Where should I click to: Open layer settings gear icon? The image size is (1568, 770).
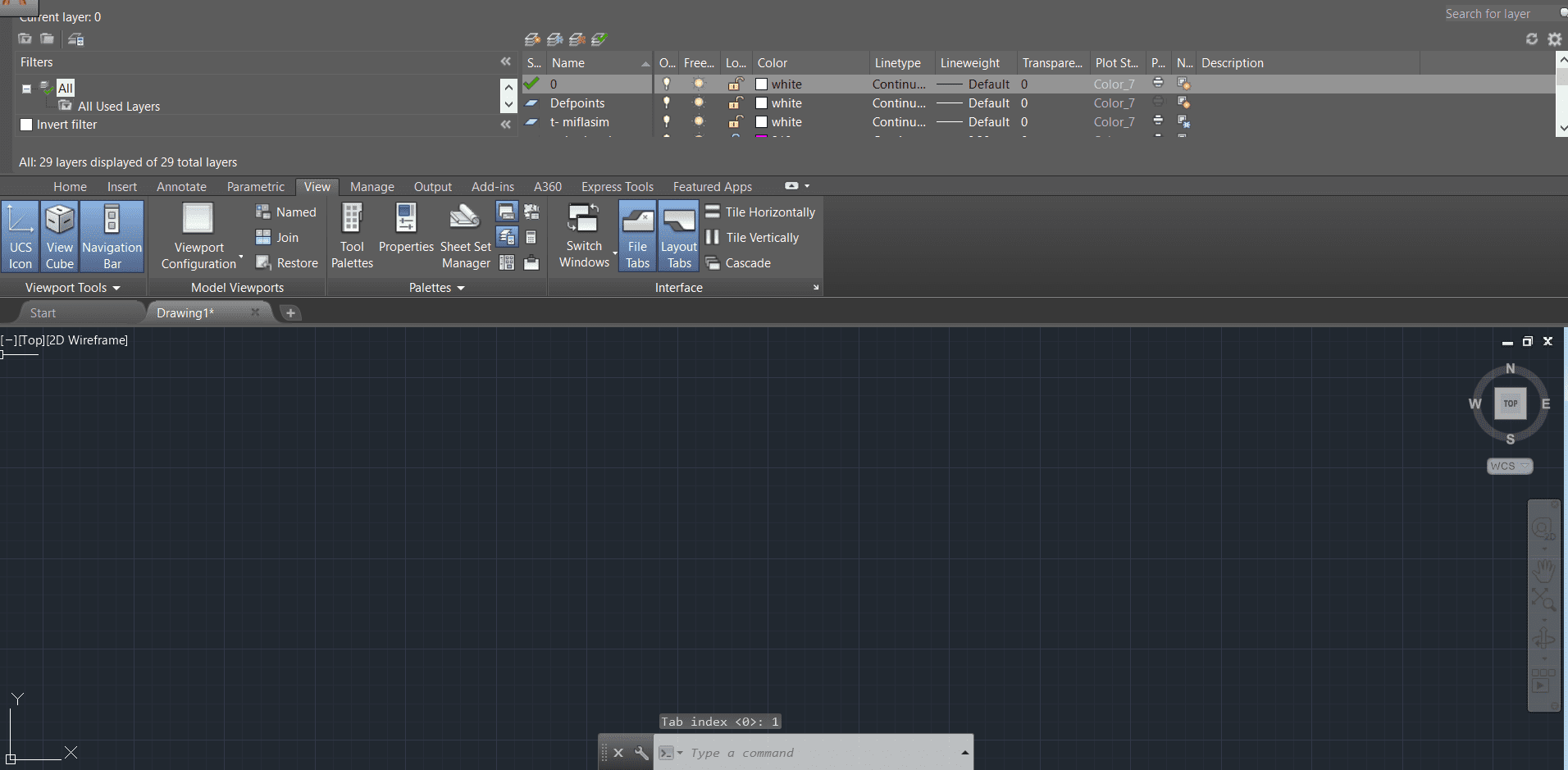pos(1554,39)
